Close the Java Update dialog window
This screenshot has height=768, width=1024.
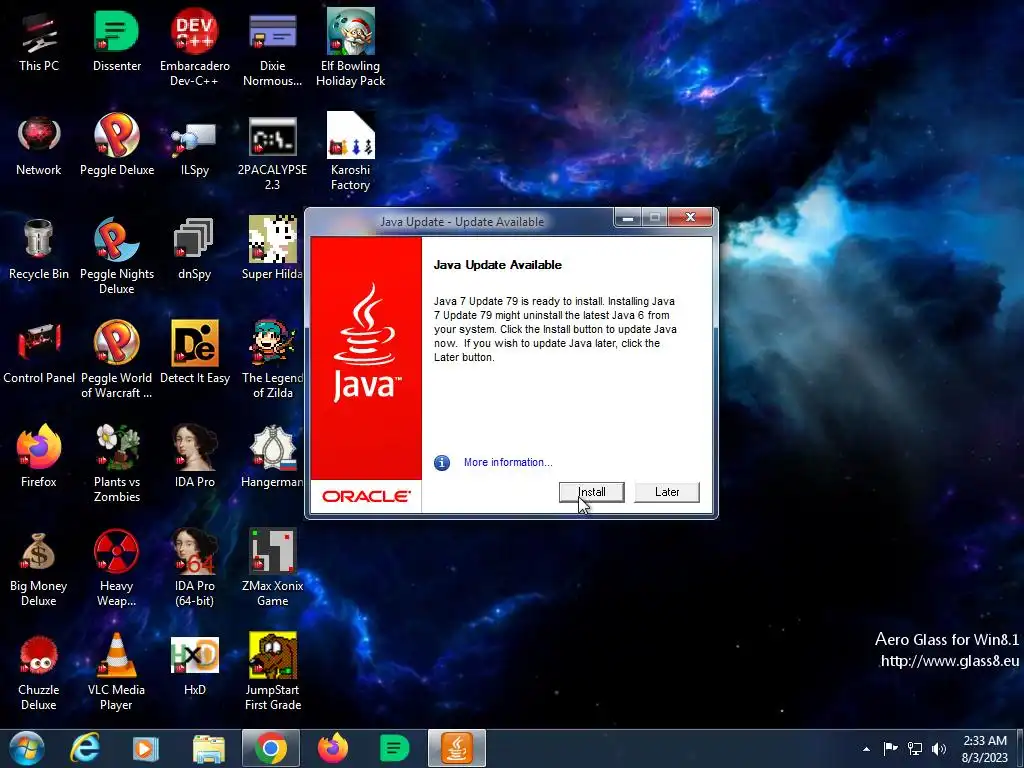point(690,217)
